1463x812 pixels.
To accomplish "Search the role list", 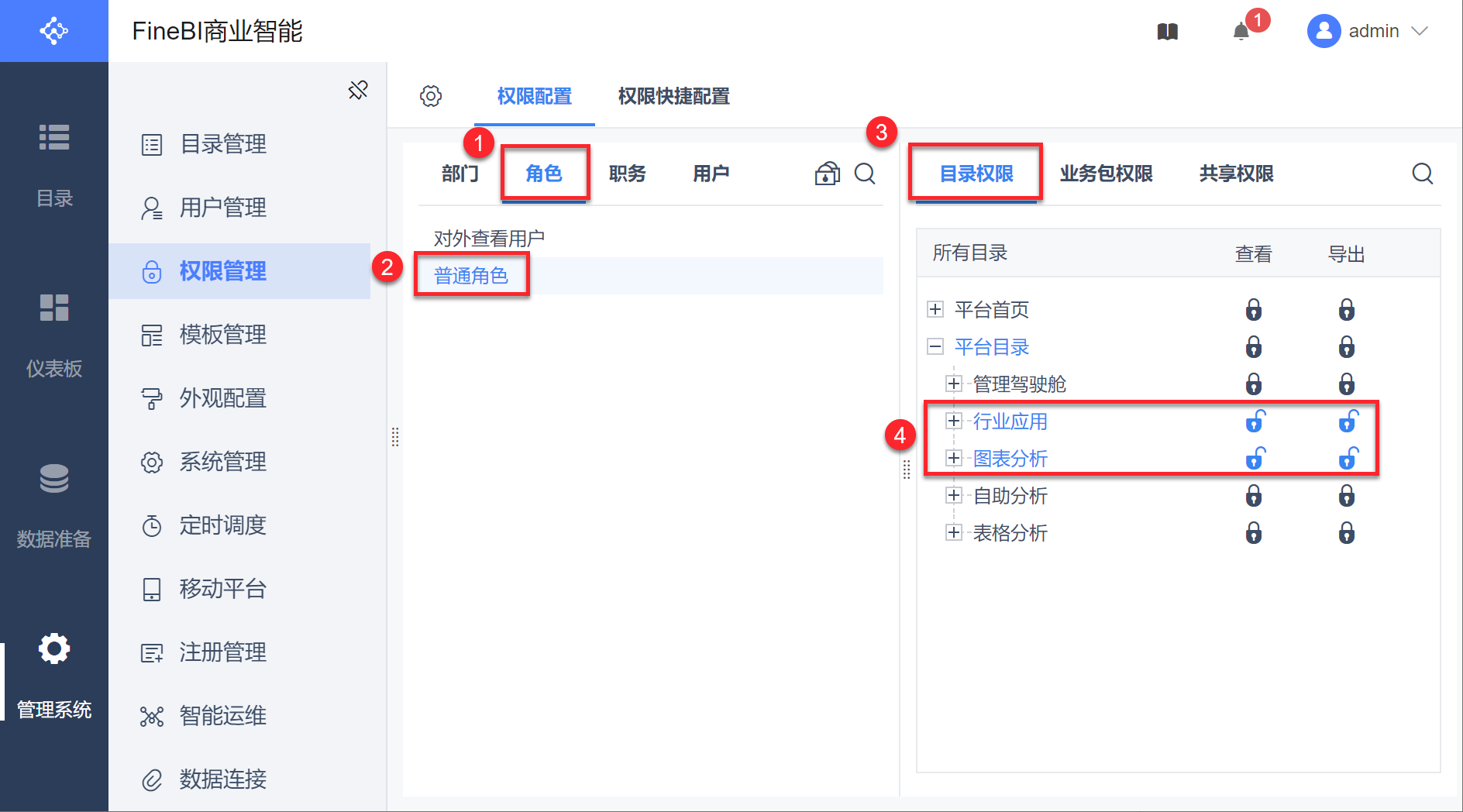I will [x=865, y=174].
